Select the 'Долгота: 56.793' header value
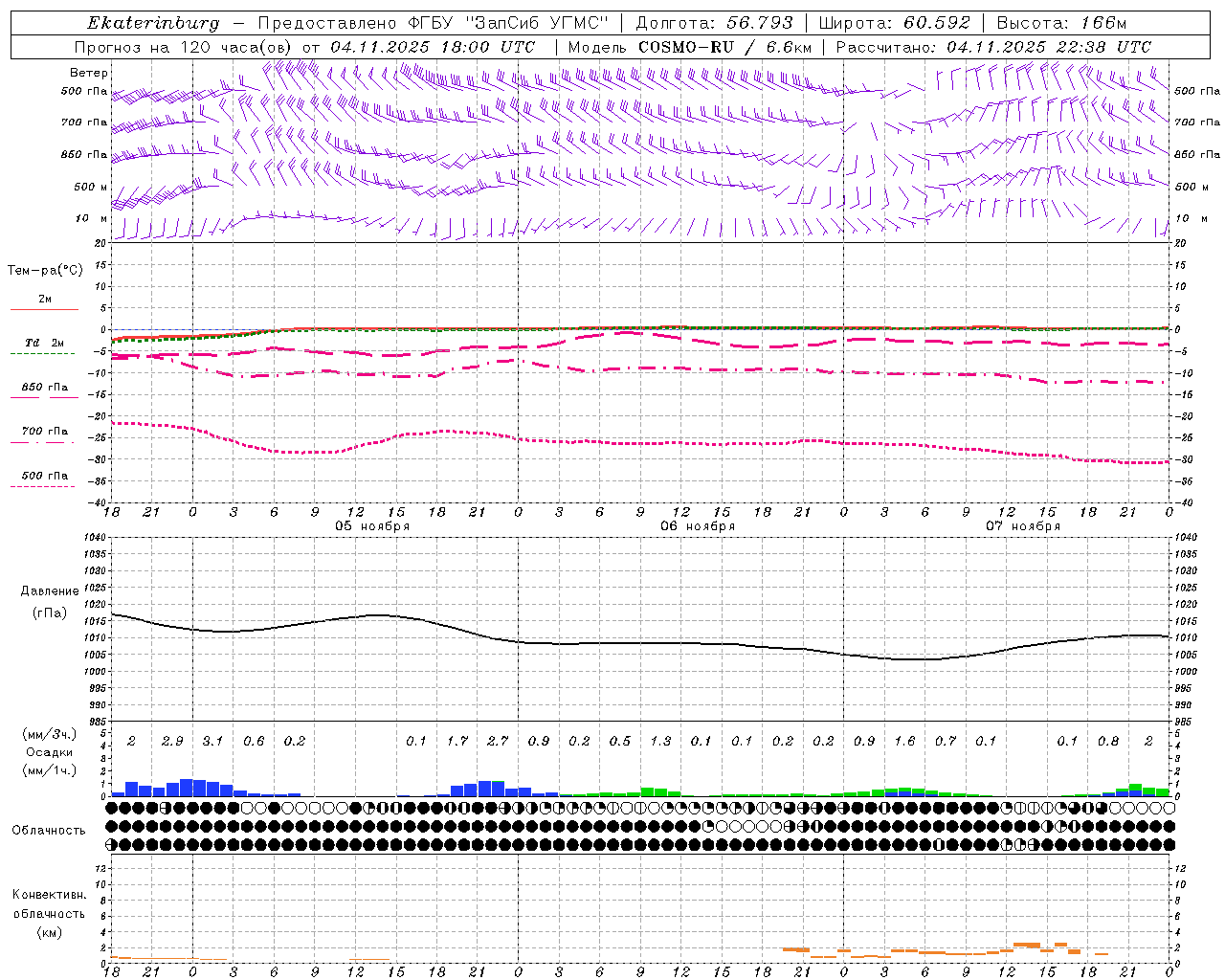This screenshot has width=1225, height=980. click(x=714, y=23)
